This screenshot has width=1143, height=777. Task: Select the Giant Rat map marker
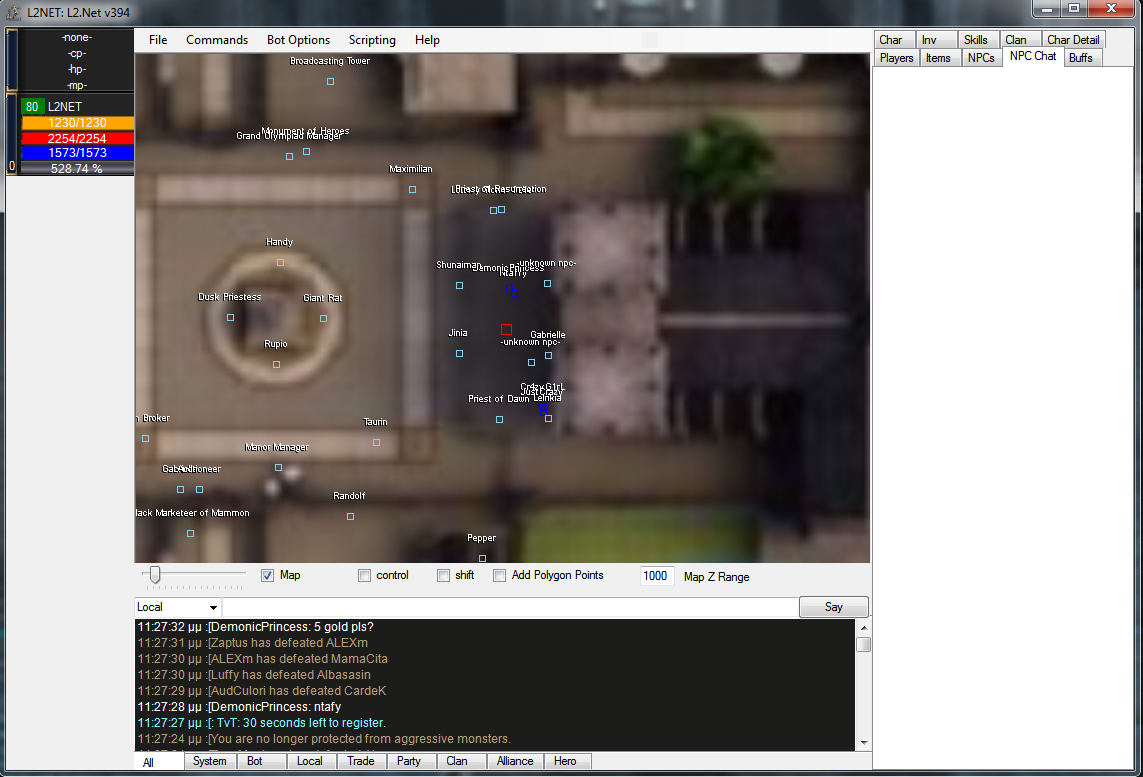coord(324,319)
